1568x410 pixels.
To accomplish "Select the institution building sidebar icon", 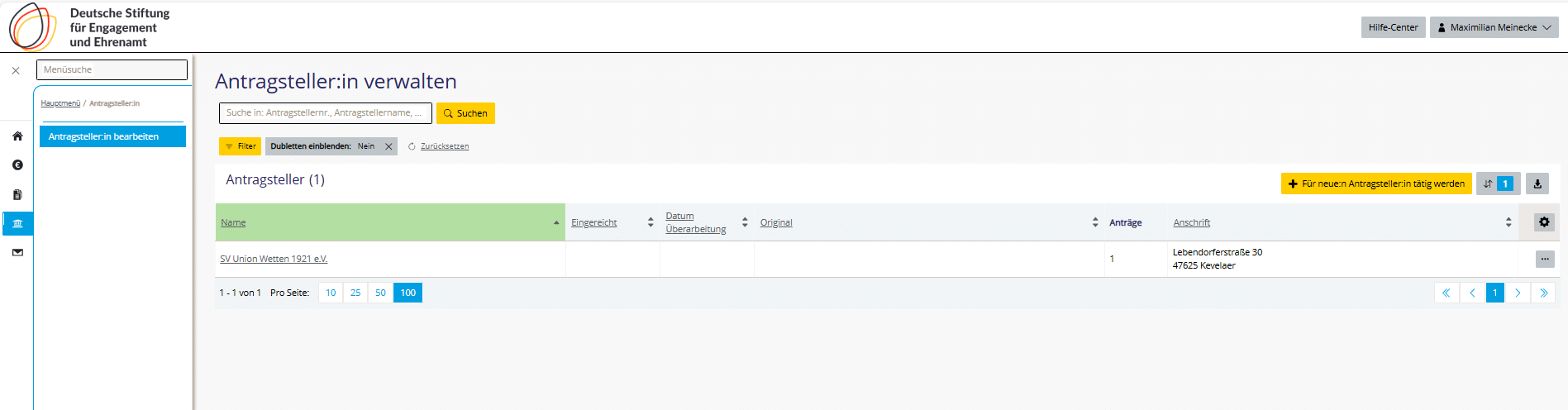I will pyautogui.click(x=17, y=223).
